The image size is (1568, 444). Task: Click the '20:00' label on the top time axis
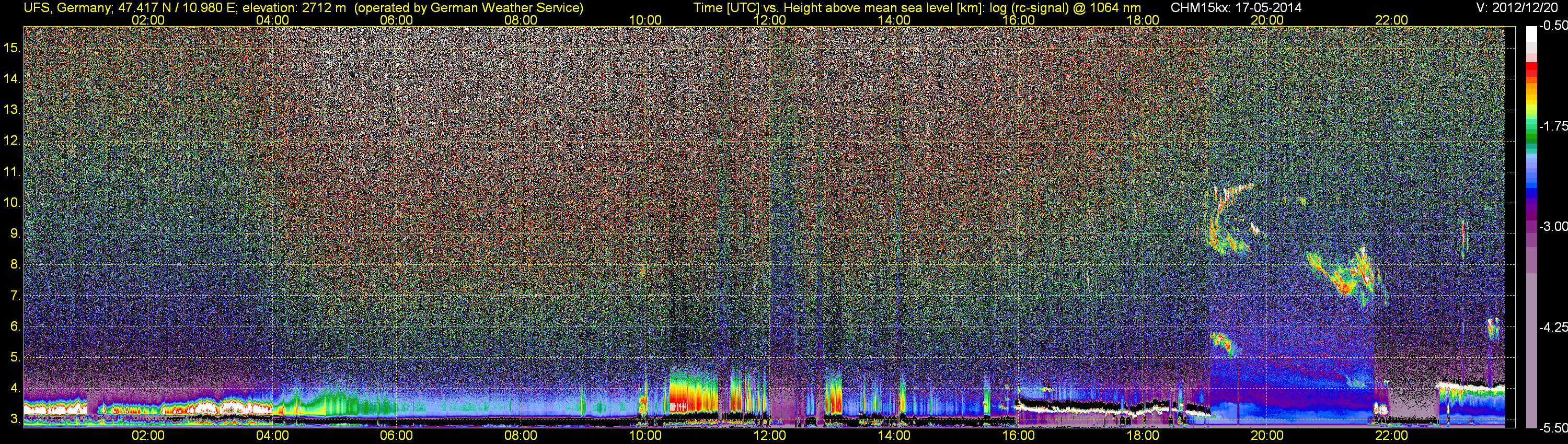[x=1267, y=20]
